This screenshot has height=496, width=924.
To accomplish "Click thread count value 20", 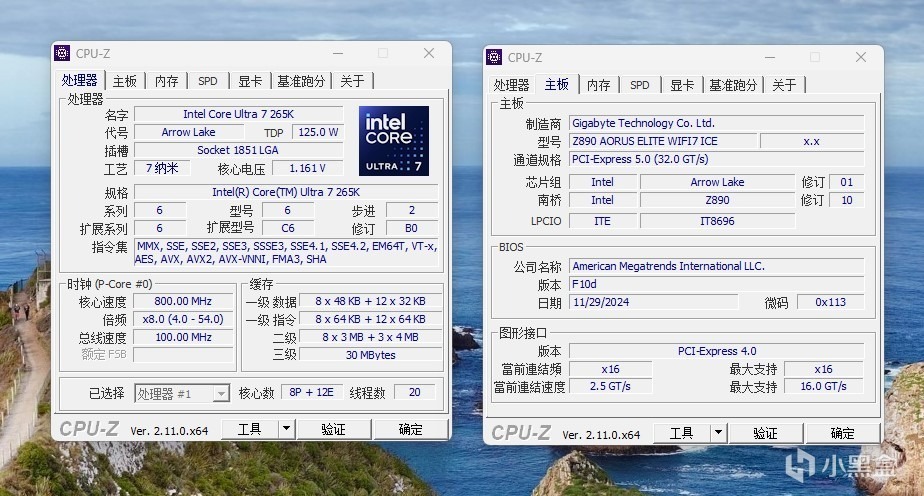I will 415,392.
